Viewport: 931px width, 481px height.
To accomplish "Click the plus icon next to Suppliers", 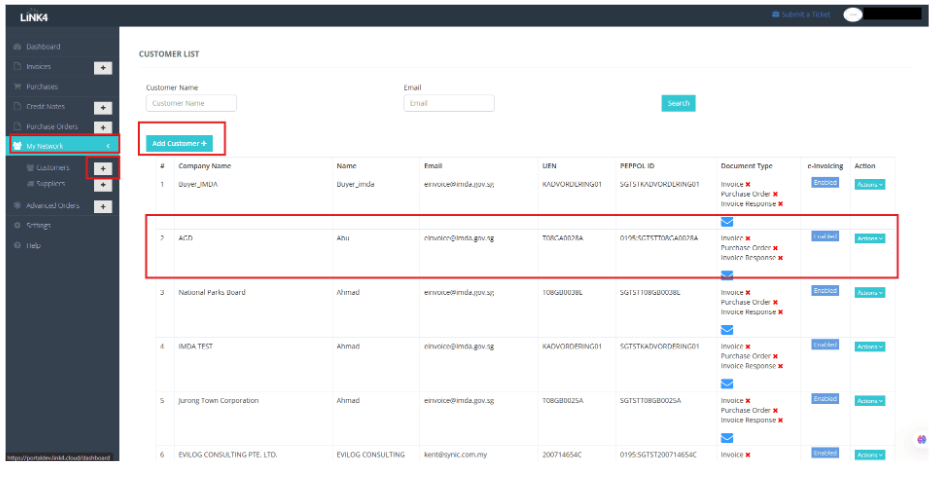I will (x=102, y=185).
